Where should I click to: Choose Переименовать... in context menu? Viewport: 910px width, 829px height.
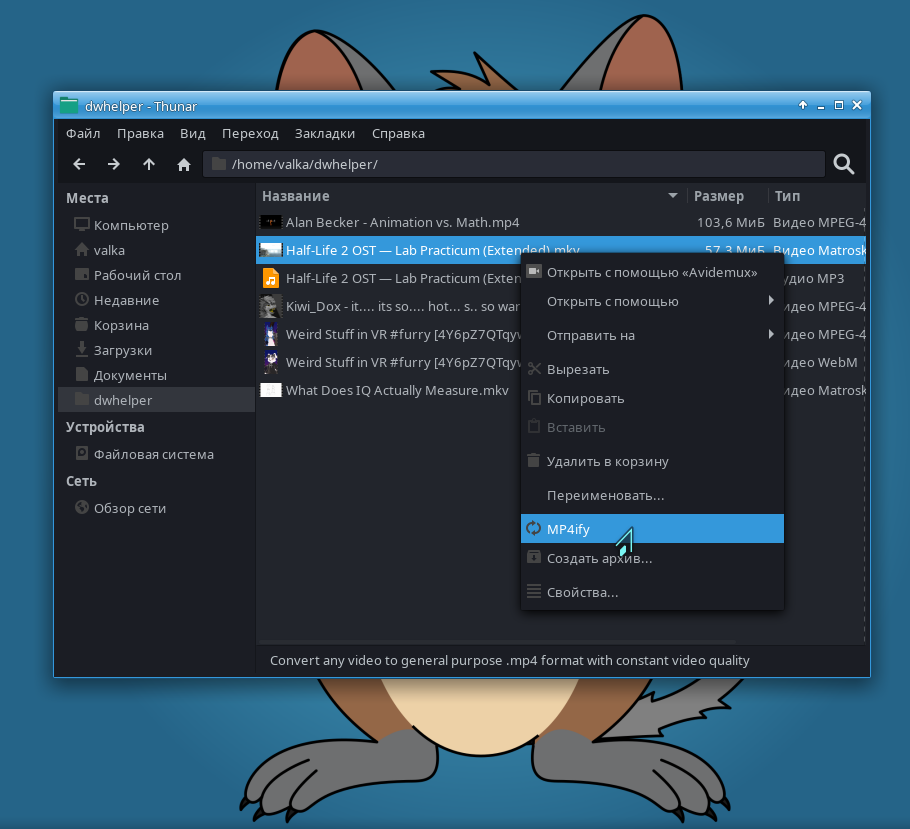pos(652,495)
